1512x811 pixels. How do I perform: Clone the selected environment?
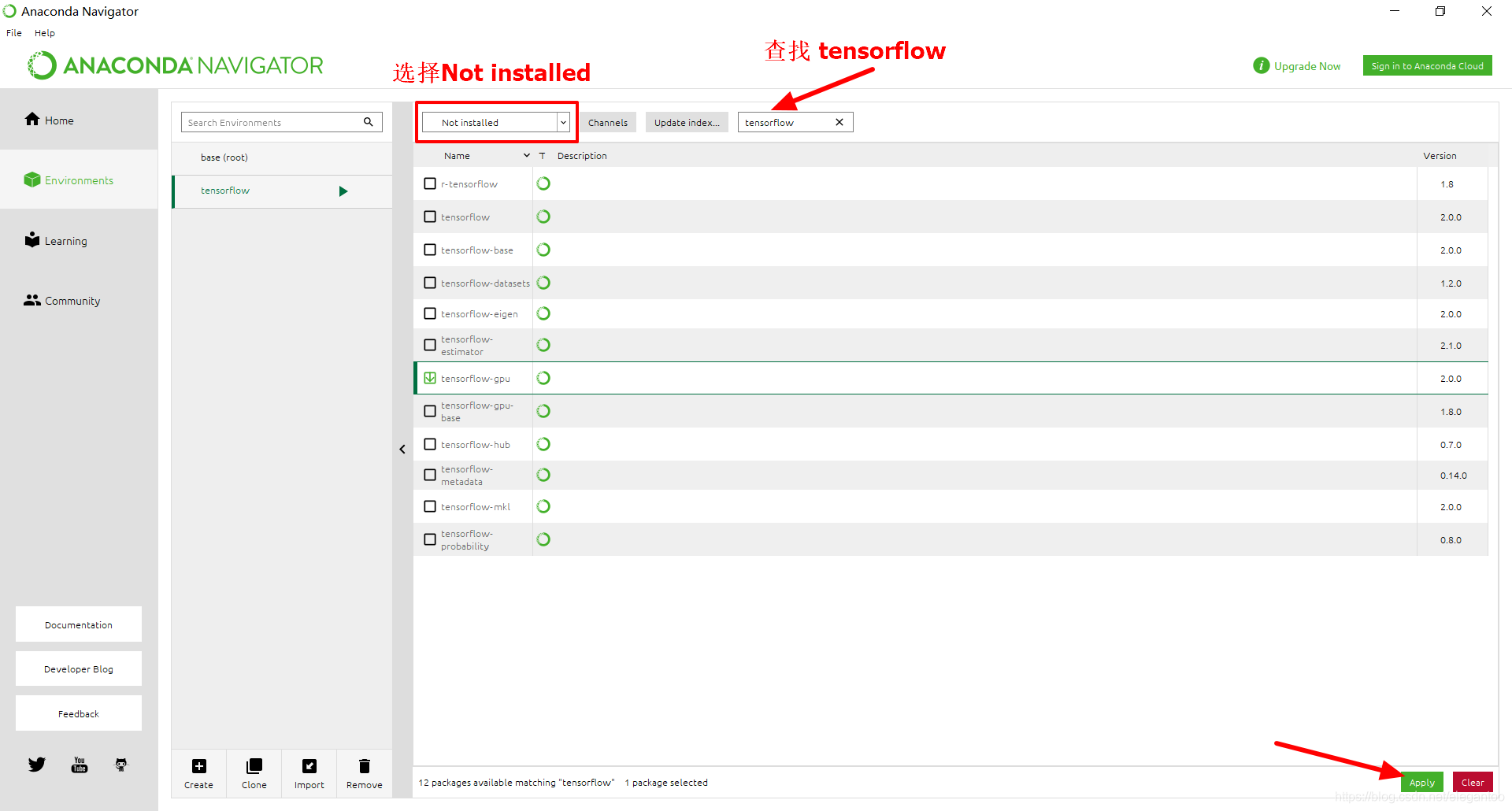click(x=254, y=773)
